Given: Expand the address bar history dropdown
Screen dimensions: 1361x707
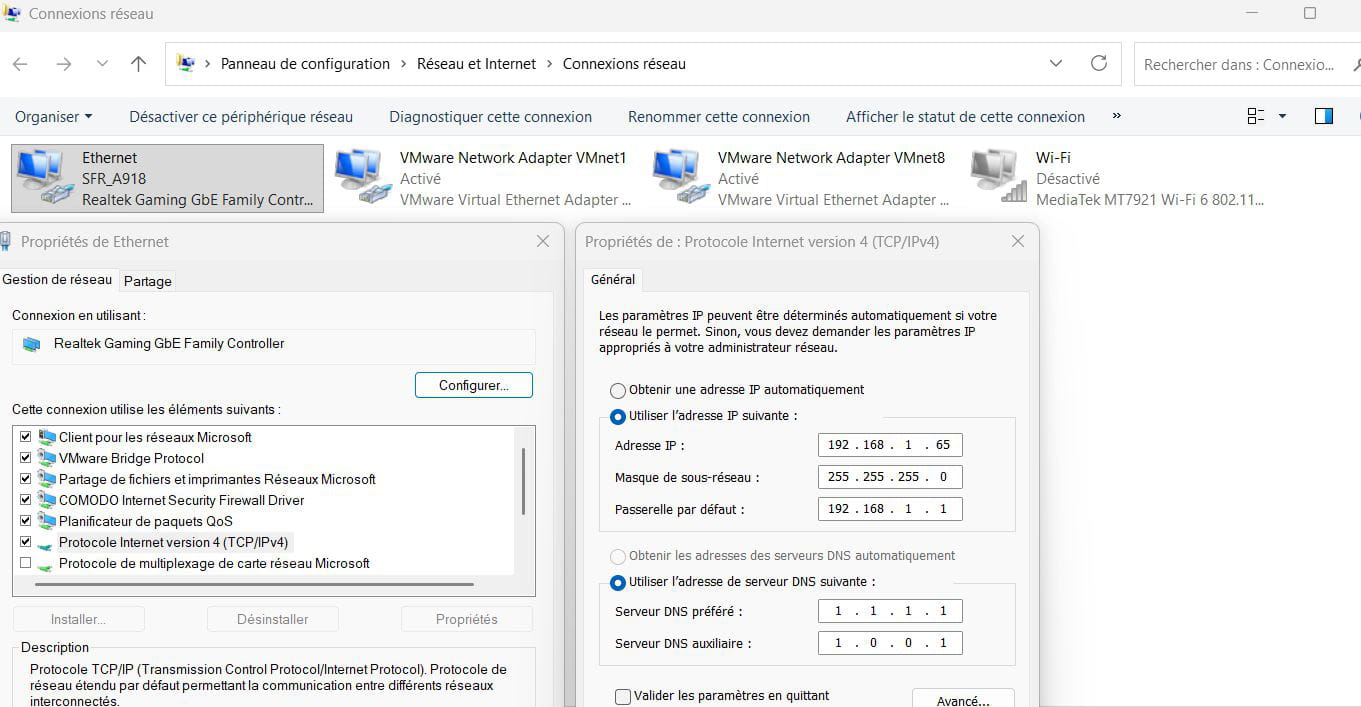Looking at the screenshot, I should pos(1056,63).
